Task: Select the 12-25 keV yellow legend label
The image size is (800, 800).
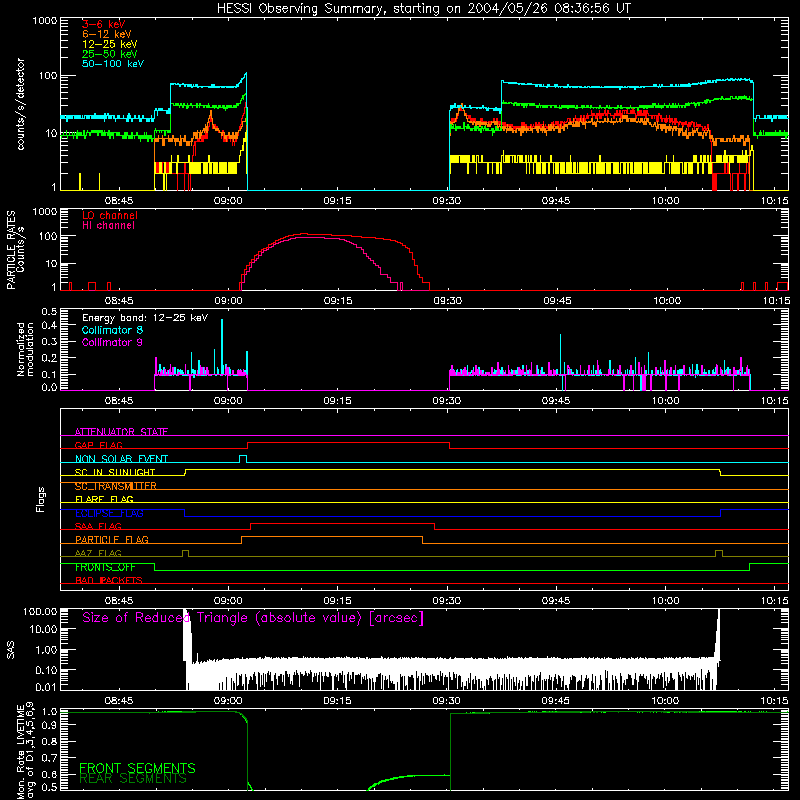Action: click(110, 44)
